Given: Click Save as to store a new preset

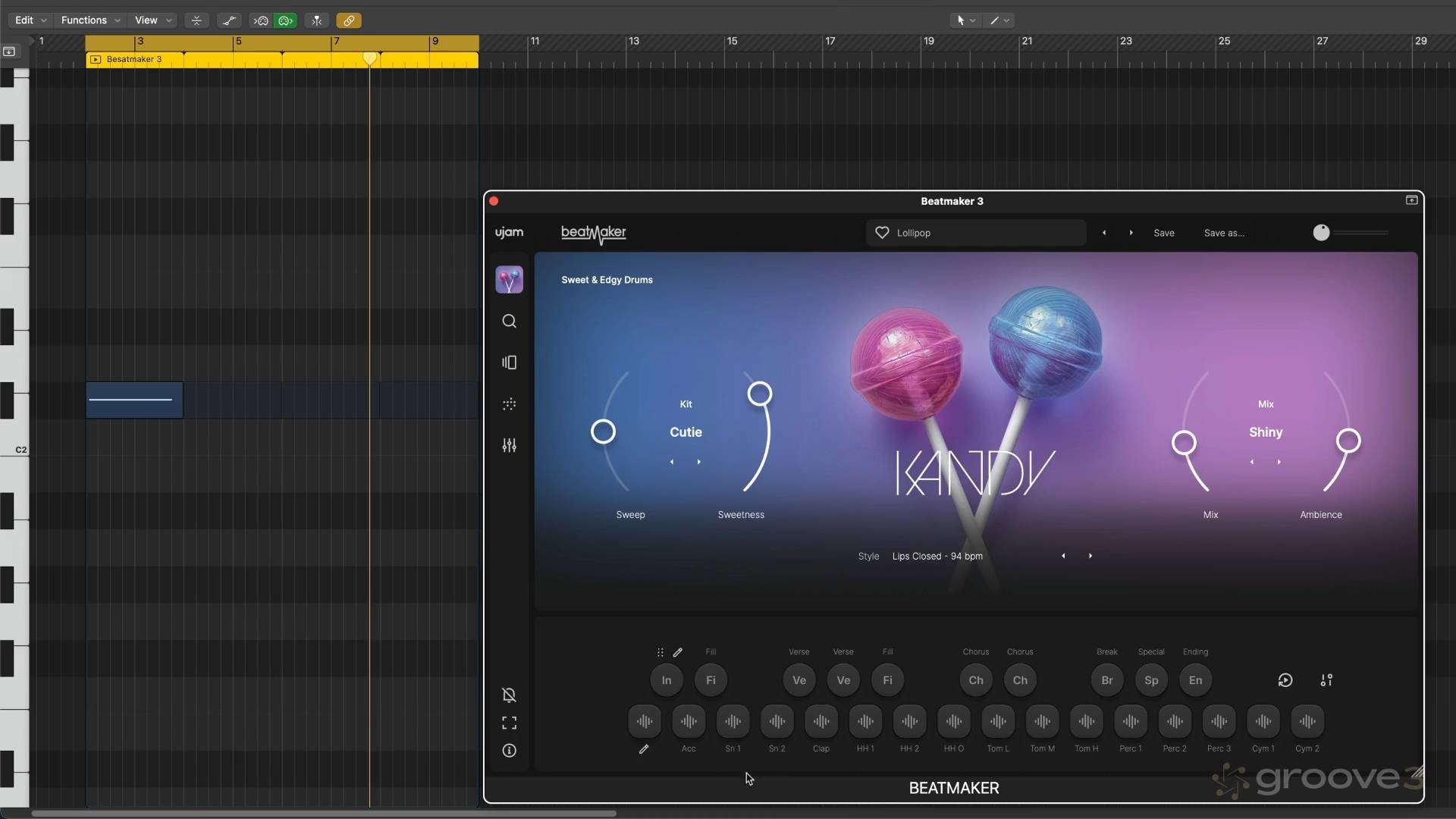Looking at the screenshot, I should click(1223, 233).
